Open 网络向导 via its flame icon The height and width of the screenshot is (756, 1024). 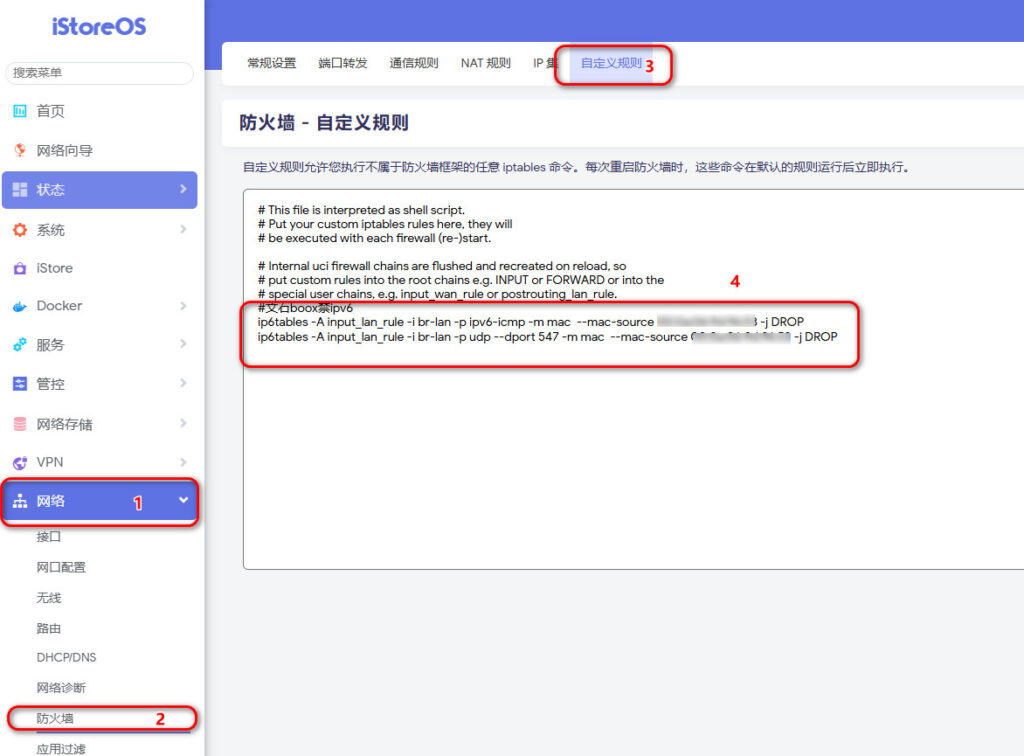(22, 150)
